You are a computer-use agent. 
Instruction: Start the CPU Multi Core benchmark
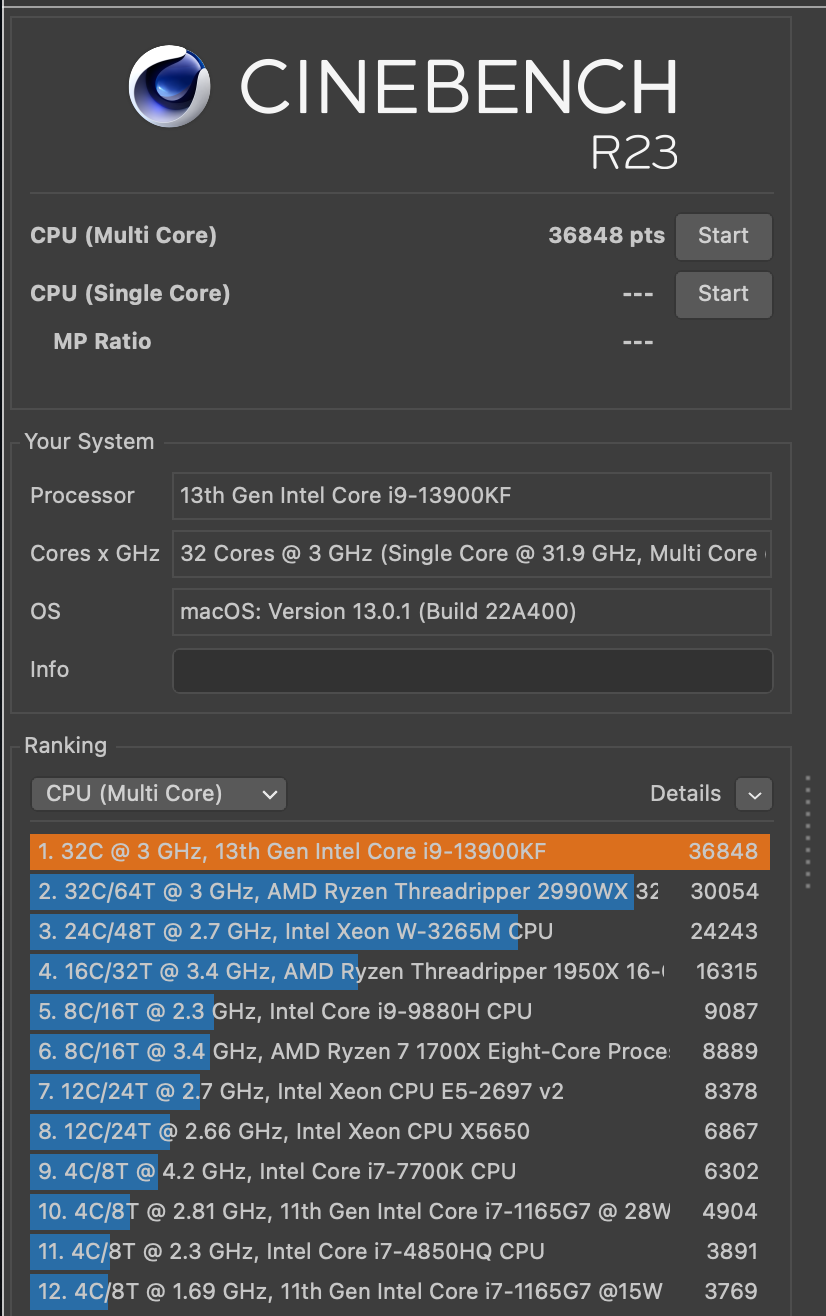click(723, 236)
